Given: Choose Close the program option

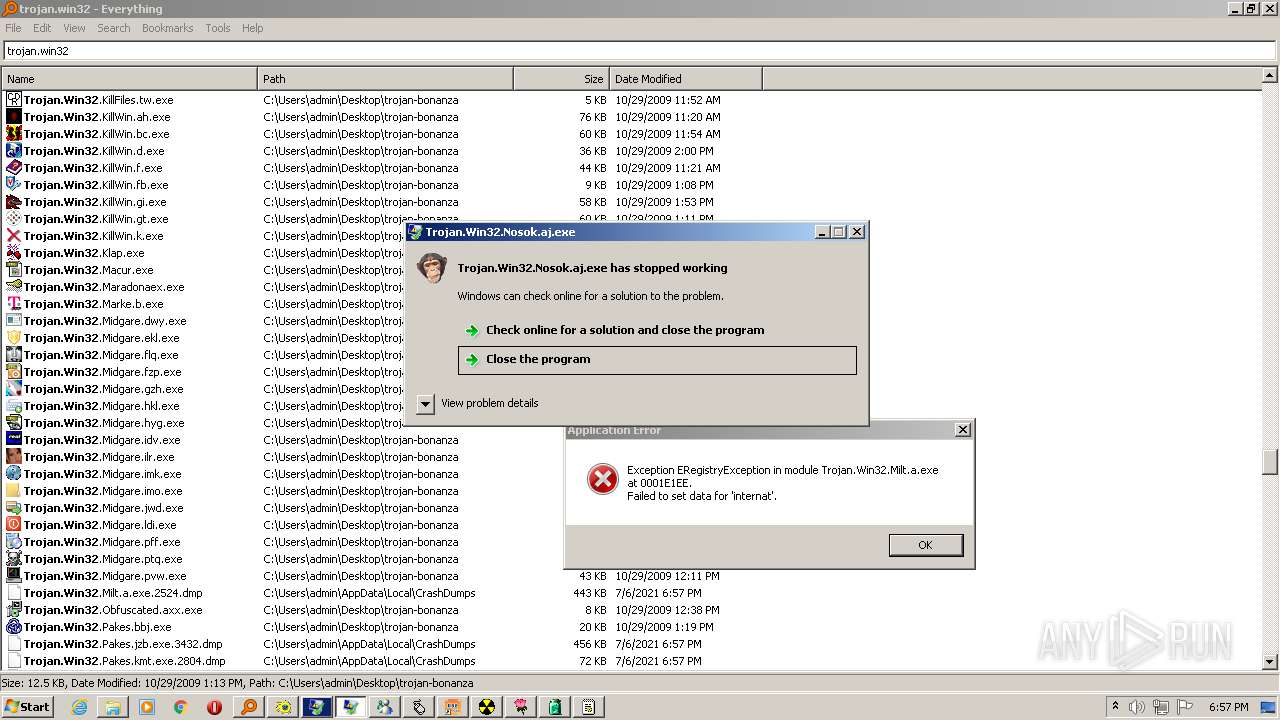Looking at the screenshot, I should coord(657,360).
